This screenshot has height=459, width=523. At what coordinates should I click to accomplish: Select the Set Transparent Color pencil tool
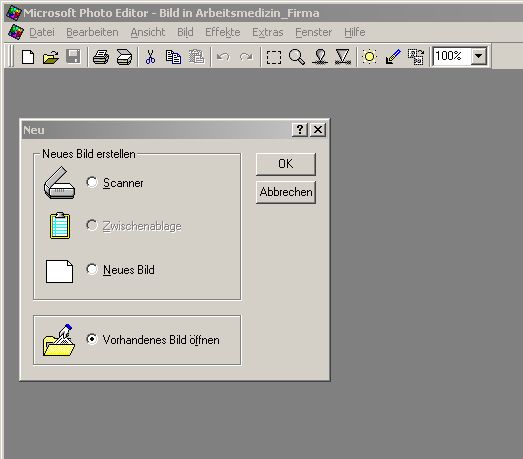393,57
